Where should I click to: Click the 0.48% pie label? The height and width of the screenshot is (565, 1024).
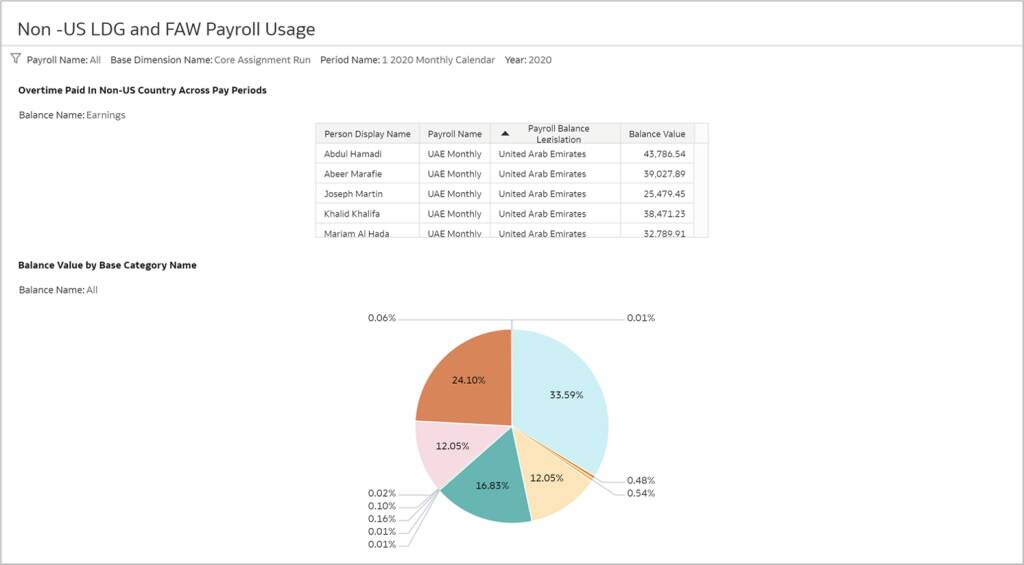(x=641, y=480)
